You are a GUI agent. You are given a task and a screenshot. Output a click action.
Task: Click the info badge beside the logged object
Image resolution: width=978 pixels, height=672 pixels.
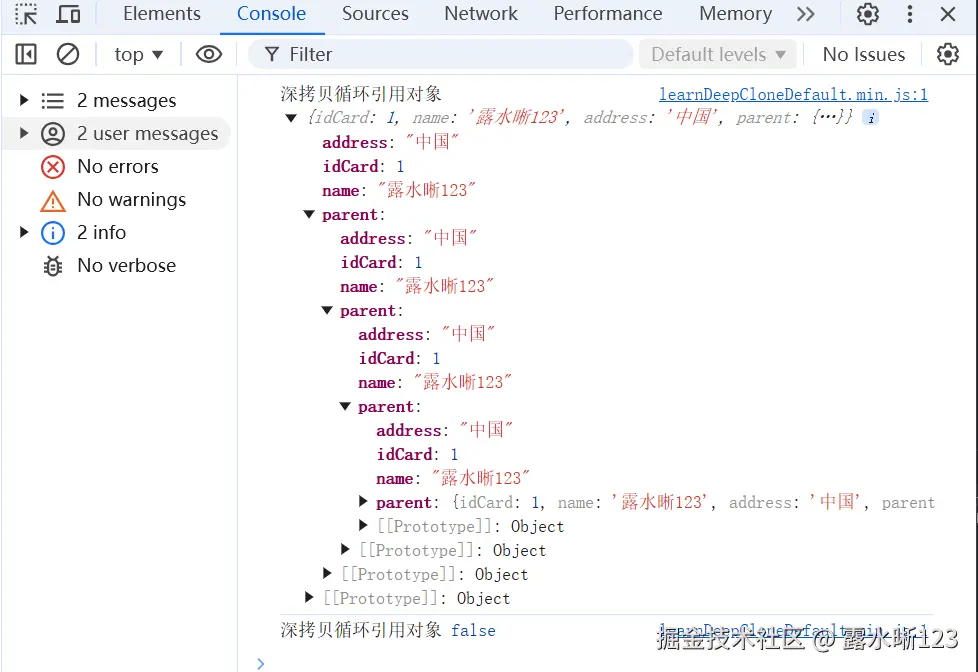pos(871,117)
